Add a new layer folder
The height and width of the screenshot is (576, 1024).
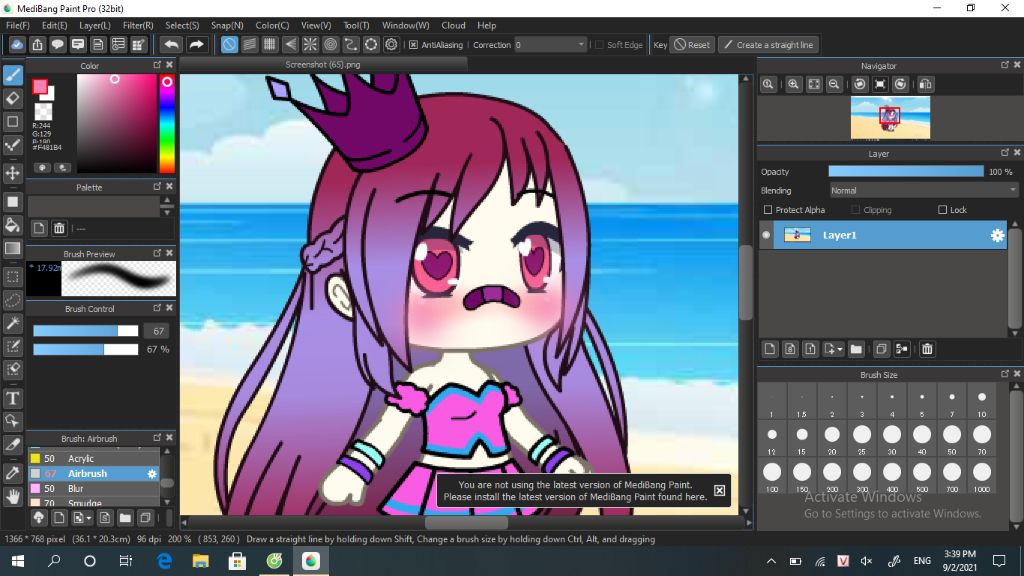pos(856,349)
